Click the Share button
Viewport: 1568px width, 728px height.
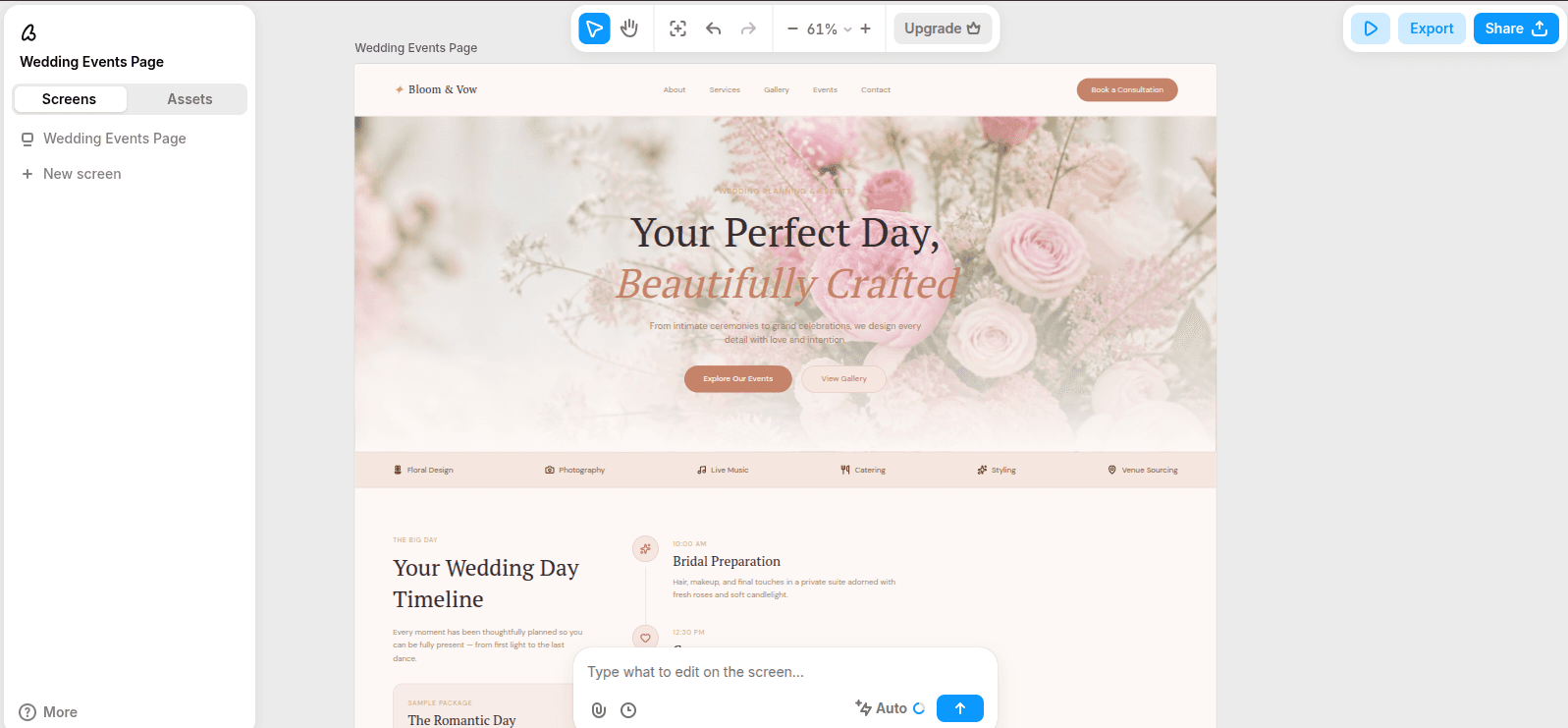1516,28
